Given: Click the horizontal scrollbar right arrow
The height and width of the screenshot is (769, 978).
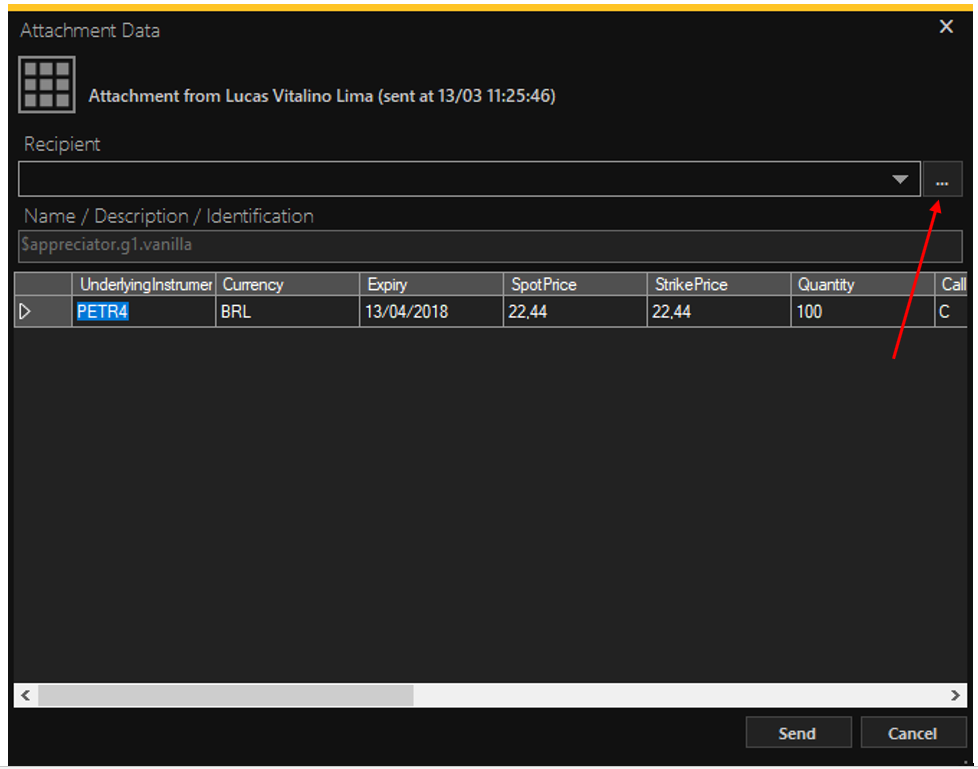Looking at the screenshot, I should [956, 695].
